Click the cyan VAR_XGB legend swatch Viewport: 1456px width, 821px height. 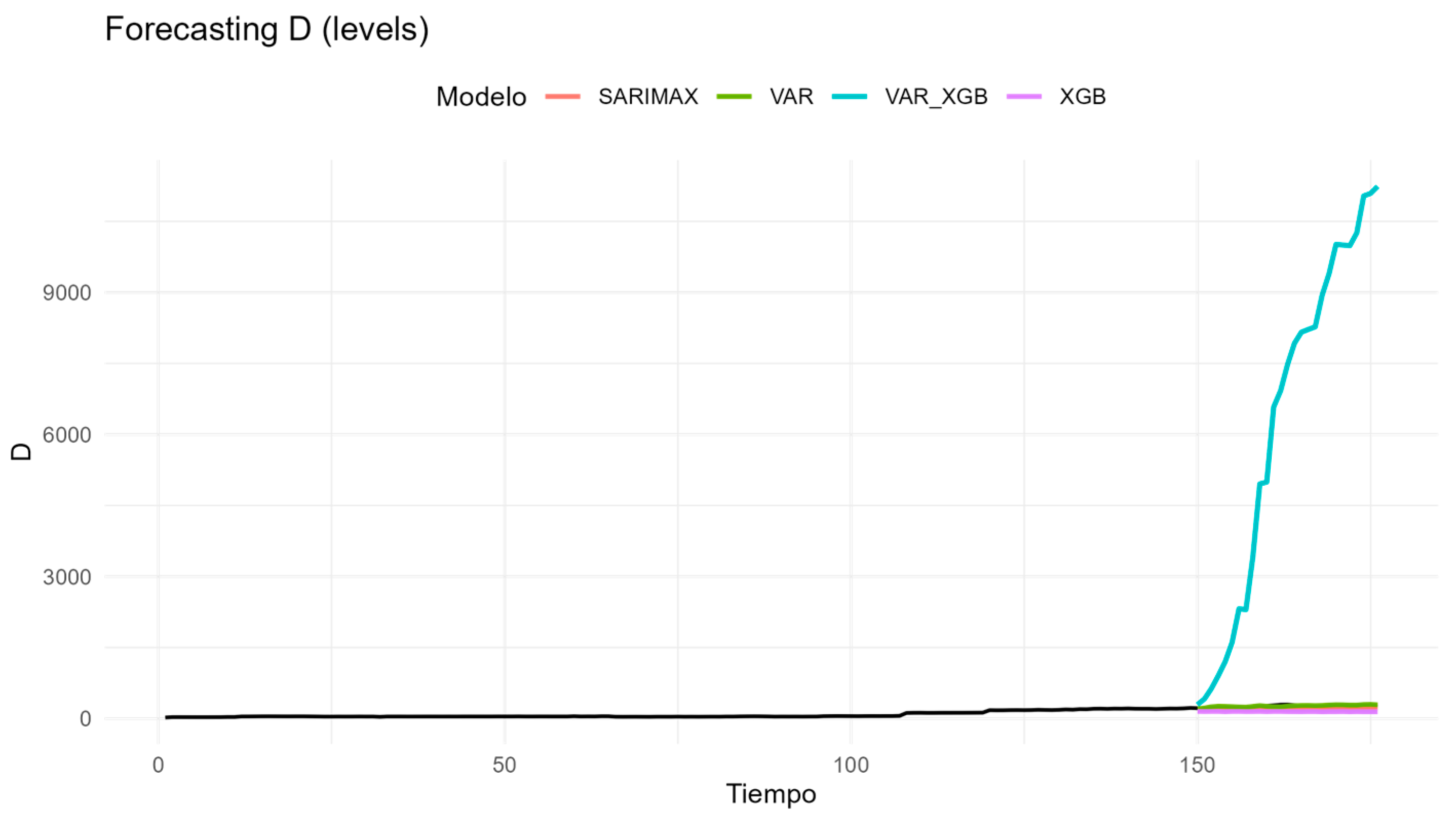[x=849, y=97]
